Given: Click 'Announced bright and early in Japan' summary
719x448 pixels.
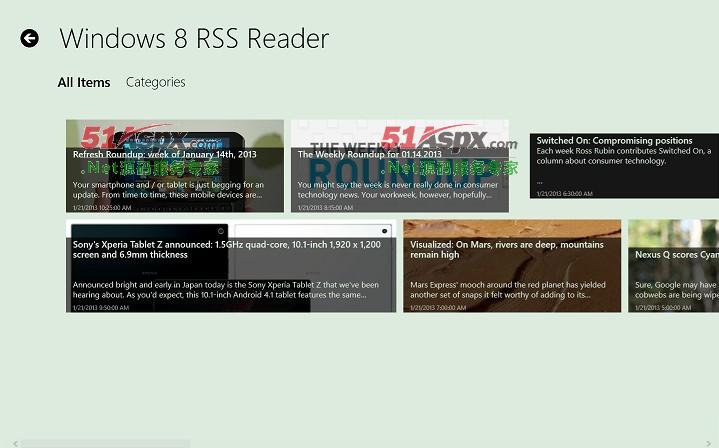Looking at the screenshot, I should (x=226, y=290).
